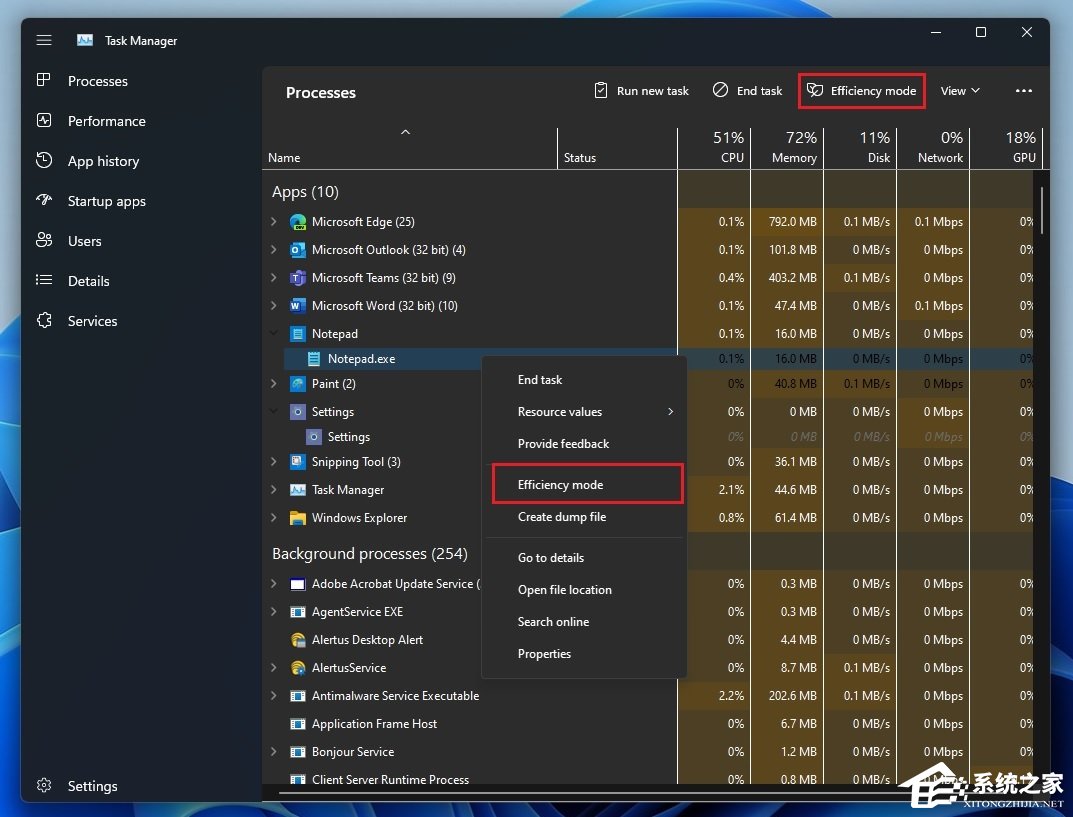Click the Performance sidebar icon
This screenshot has width=1073, height=817.
click(x=44, y=121)
